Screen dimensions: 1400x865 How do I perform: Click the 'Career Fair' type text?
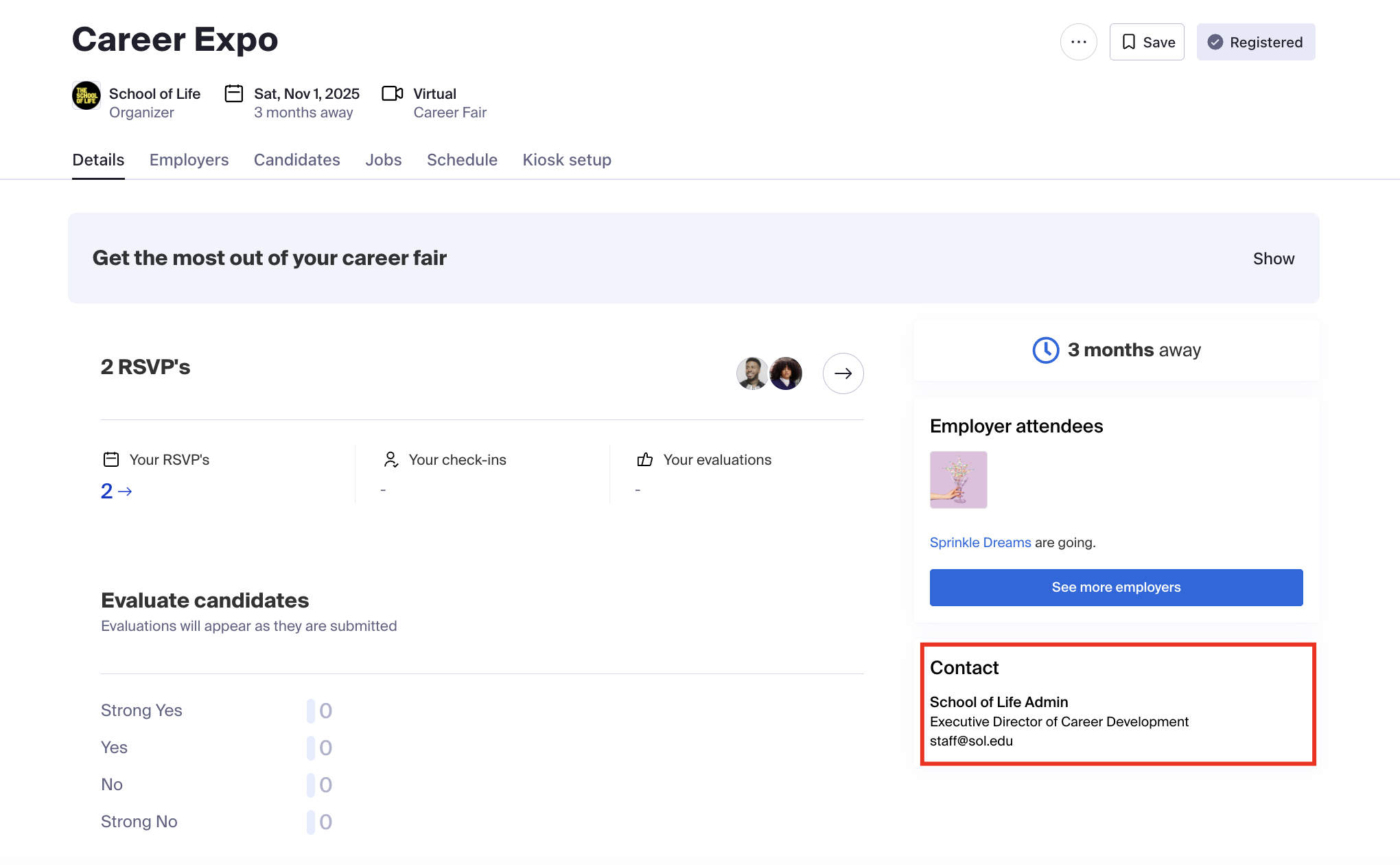point(450,113)
